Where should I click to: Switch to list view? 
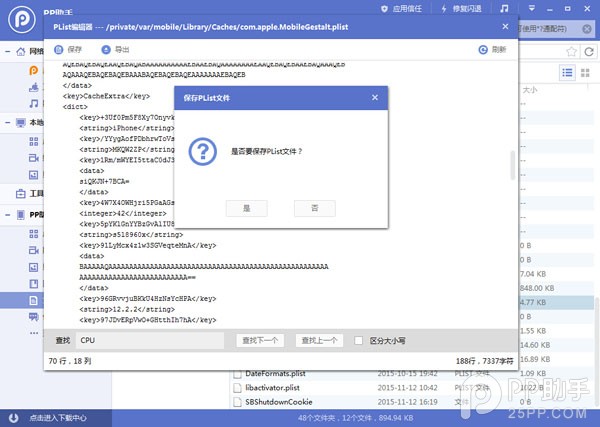[567, 72]
